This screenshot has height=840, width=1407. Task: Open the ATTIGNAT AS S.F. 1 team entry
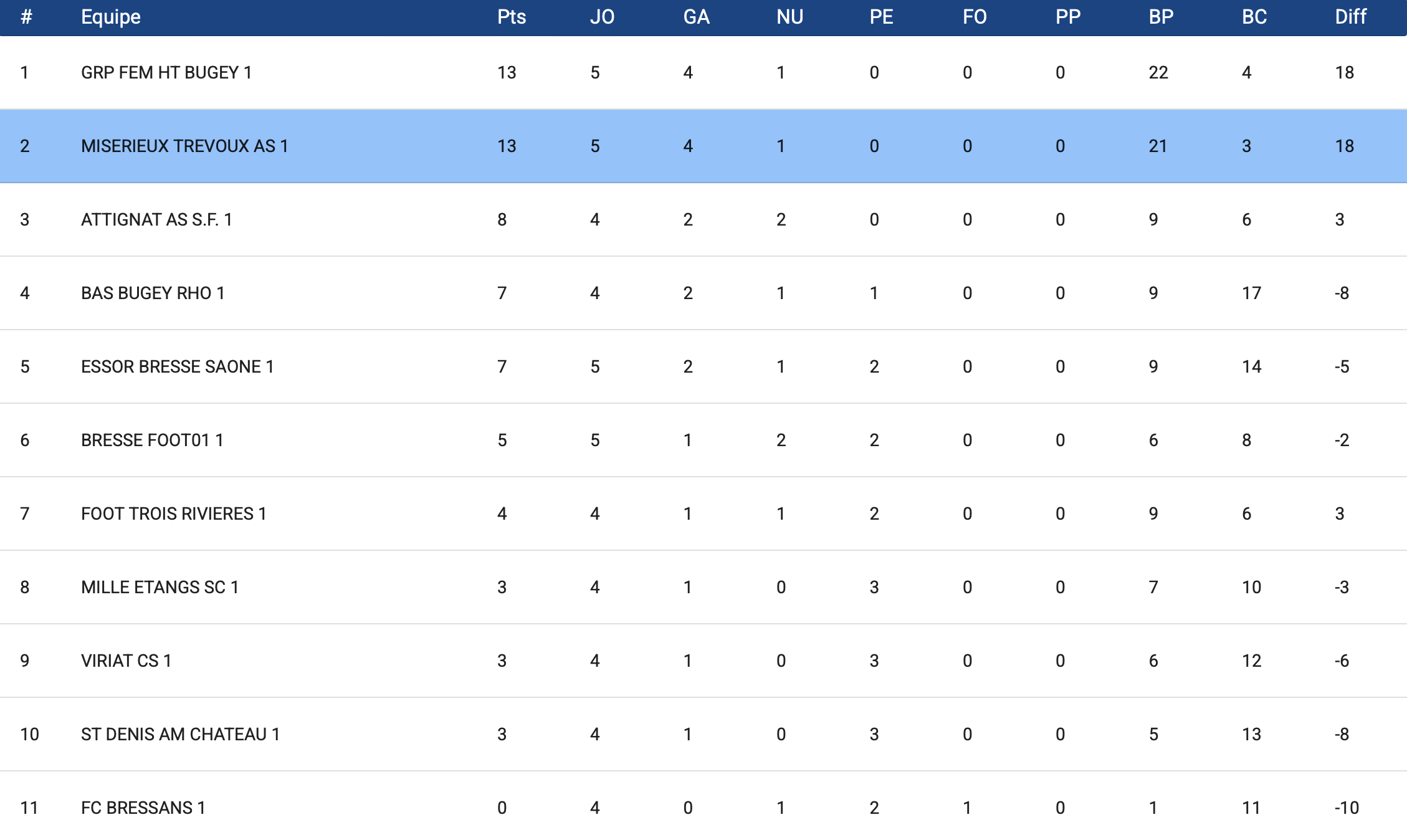click(x=156, y=220)
